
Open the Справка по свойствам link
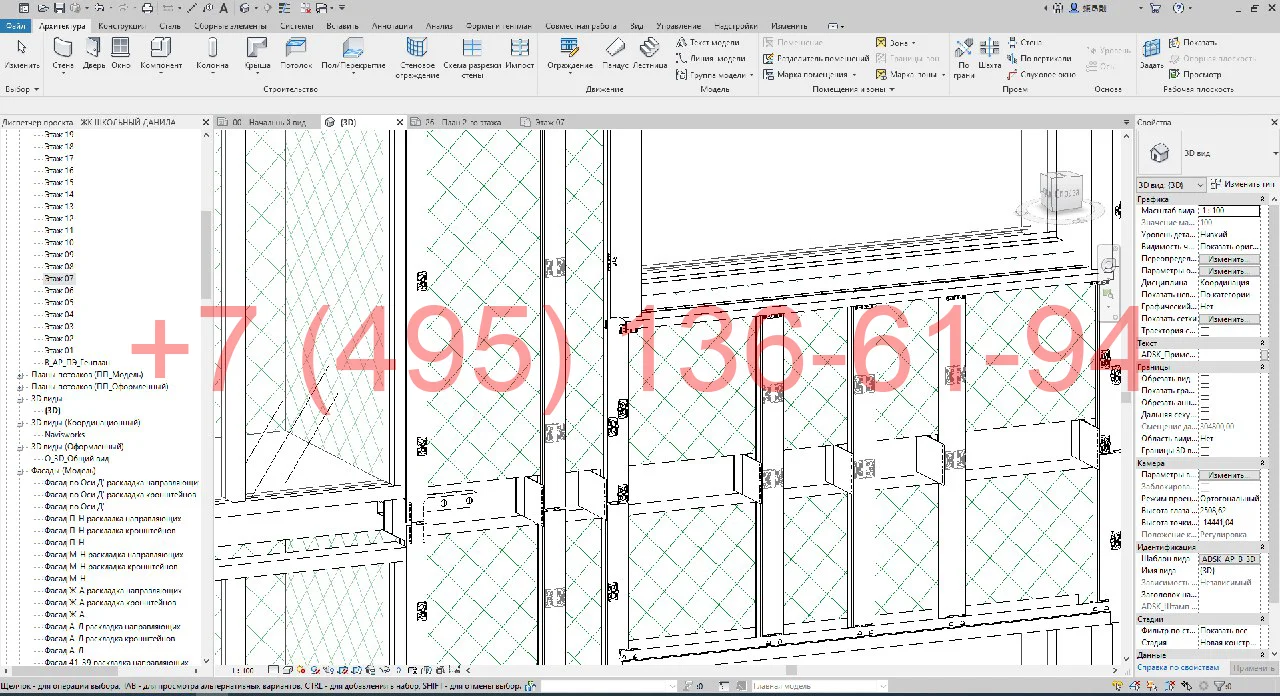pos(1180,667)
